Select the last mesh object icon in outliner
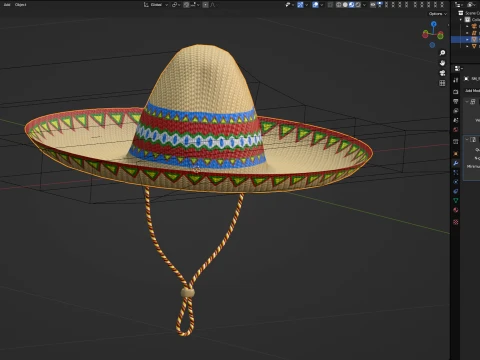480x360 pixels. pos(474,46)
